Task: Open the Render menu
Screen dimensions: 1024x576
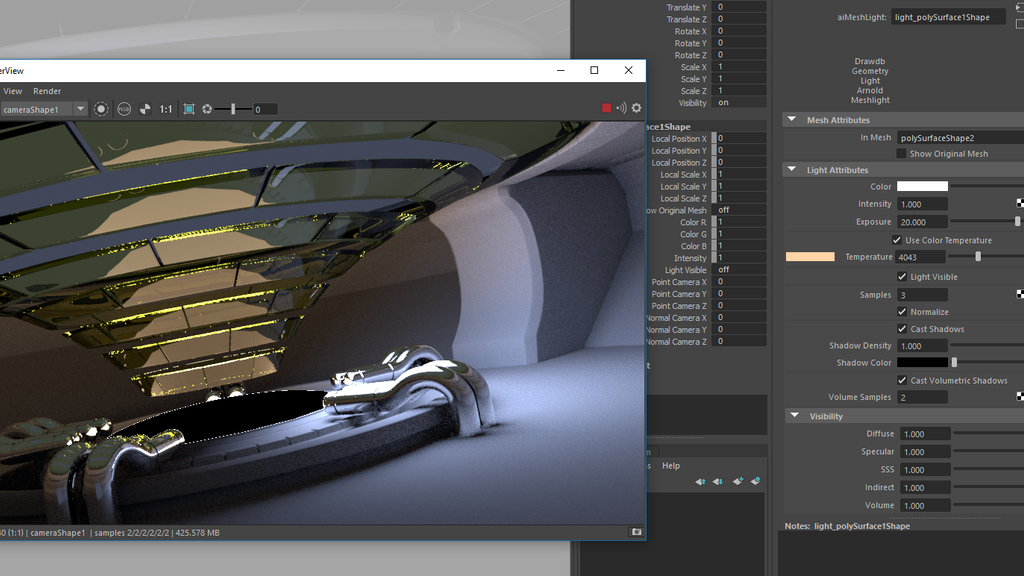Action: [x=47, y=91]
